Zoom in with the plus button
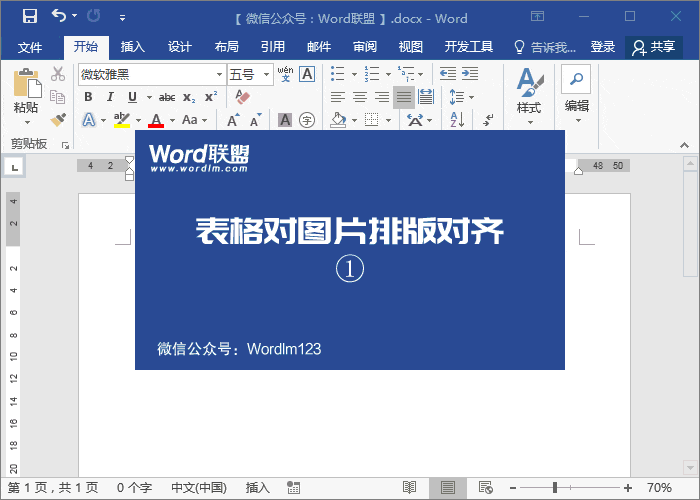Viewport: 700px width, 500px height. point(628,488)
